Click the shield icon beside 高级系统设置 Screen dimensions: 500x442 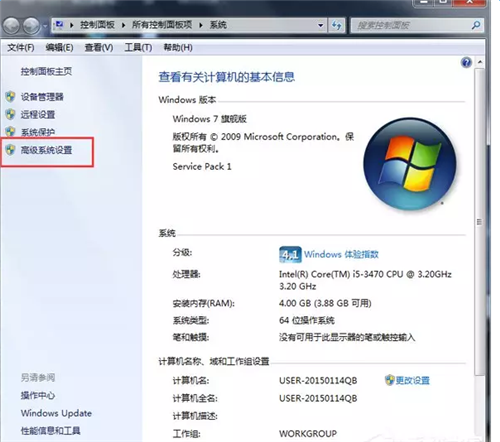(x=10, y=150)
